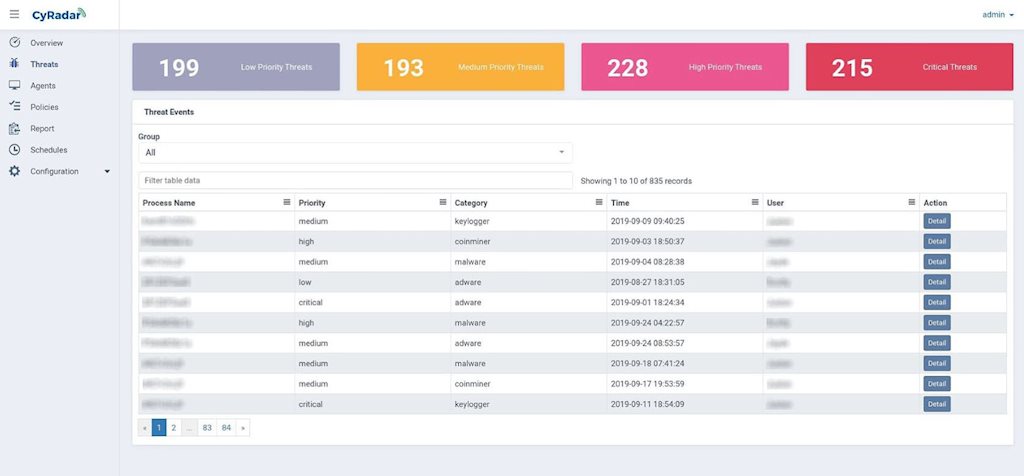
Task: Open the admin user dropdown
Action: click(x=998, y=15)
